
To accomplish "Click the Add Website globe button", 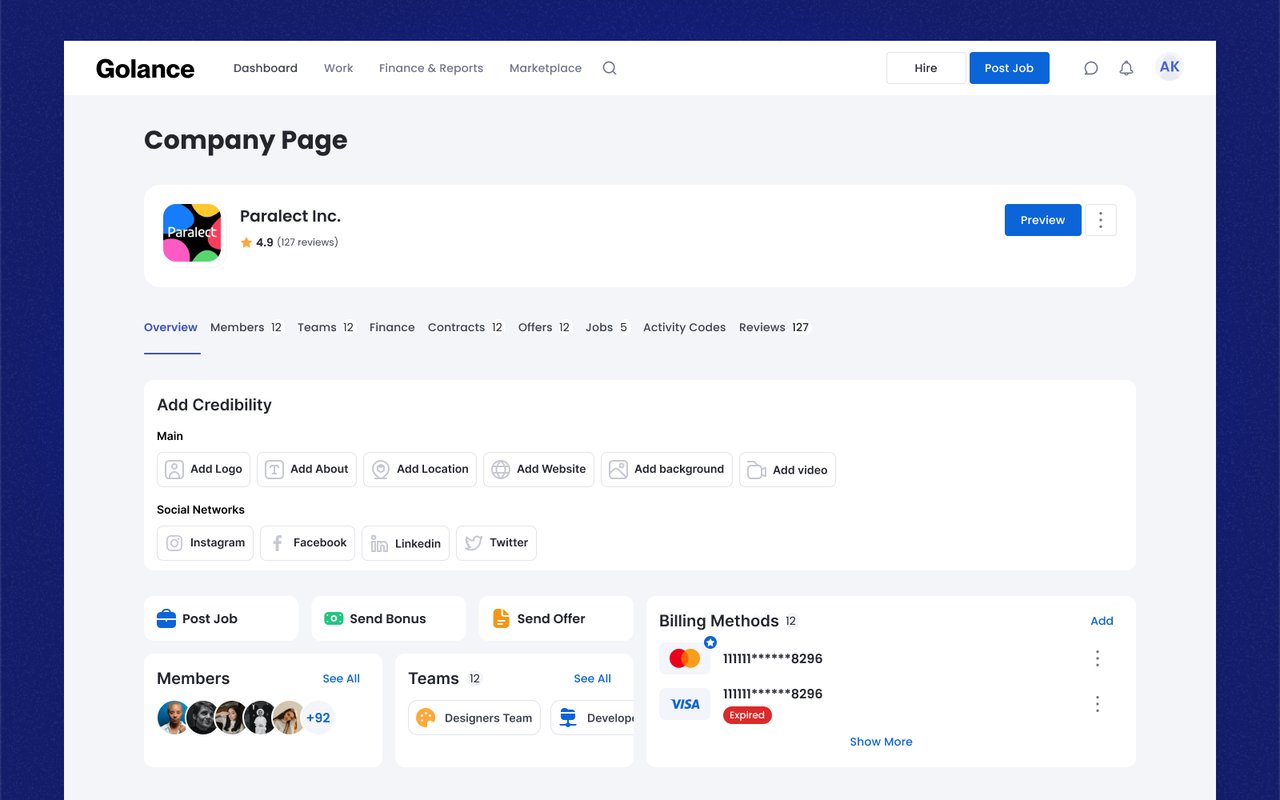I will pos(539,469).
